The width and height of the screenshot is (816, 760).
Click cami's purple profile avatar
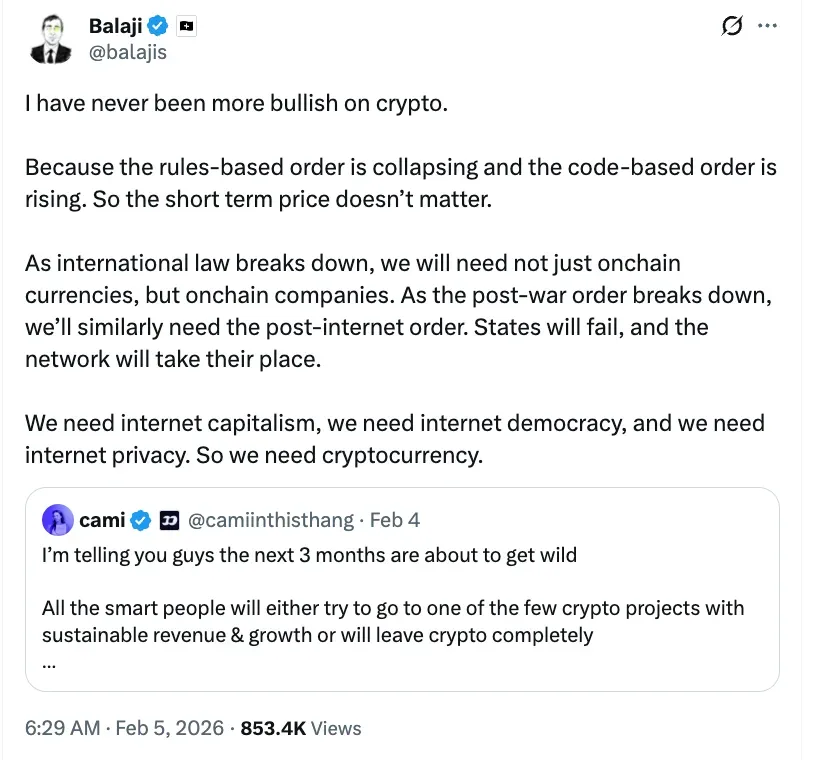(57, 520)
